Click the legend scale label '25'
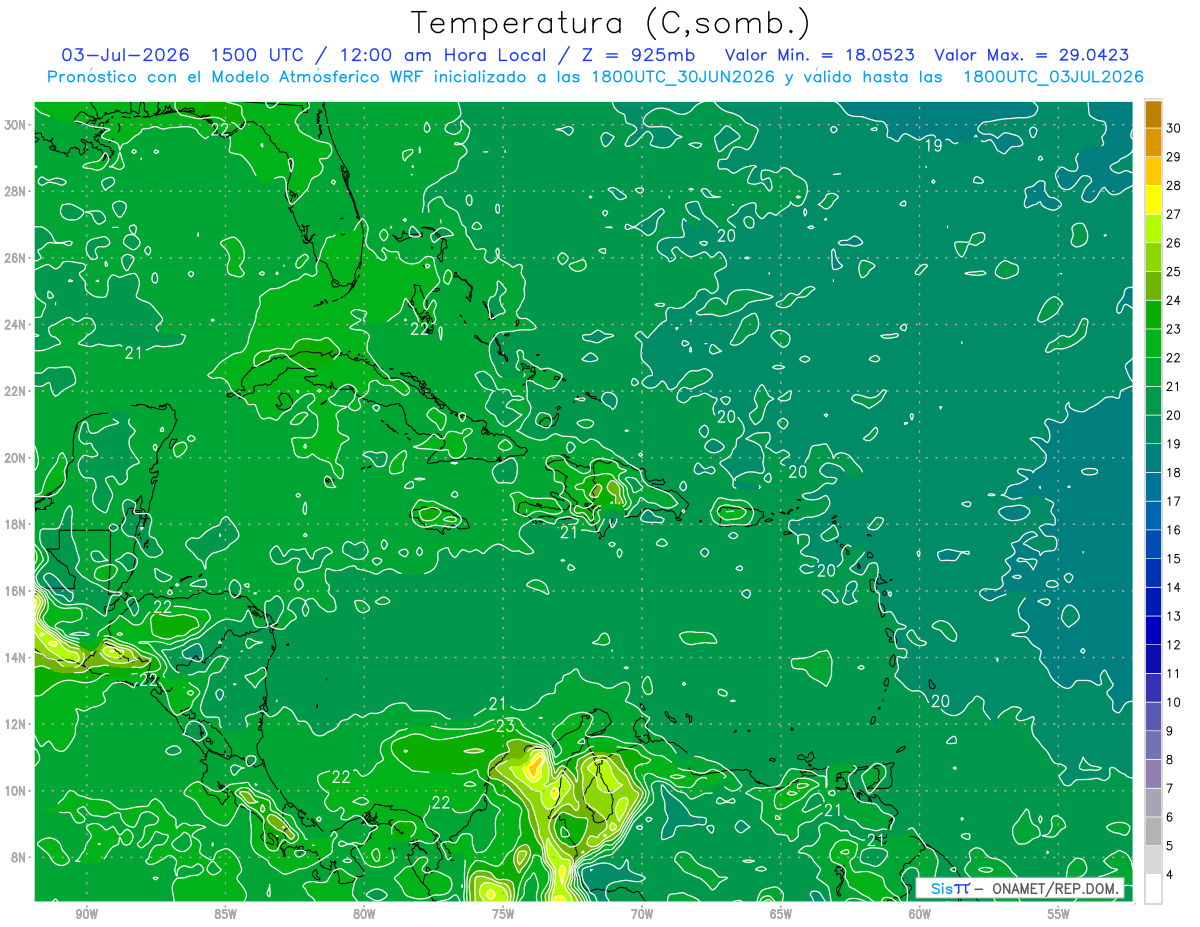Image resolution: width=1200 pixels, height=927 pixels. pyautogui.click(x=1174, y=271)
